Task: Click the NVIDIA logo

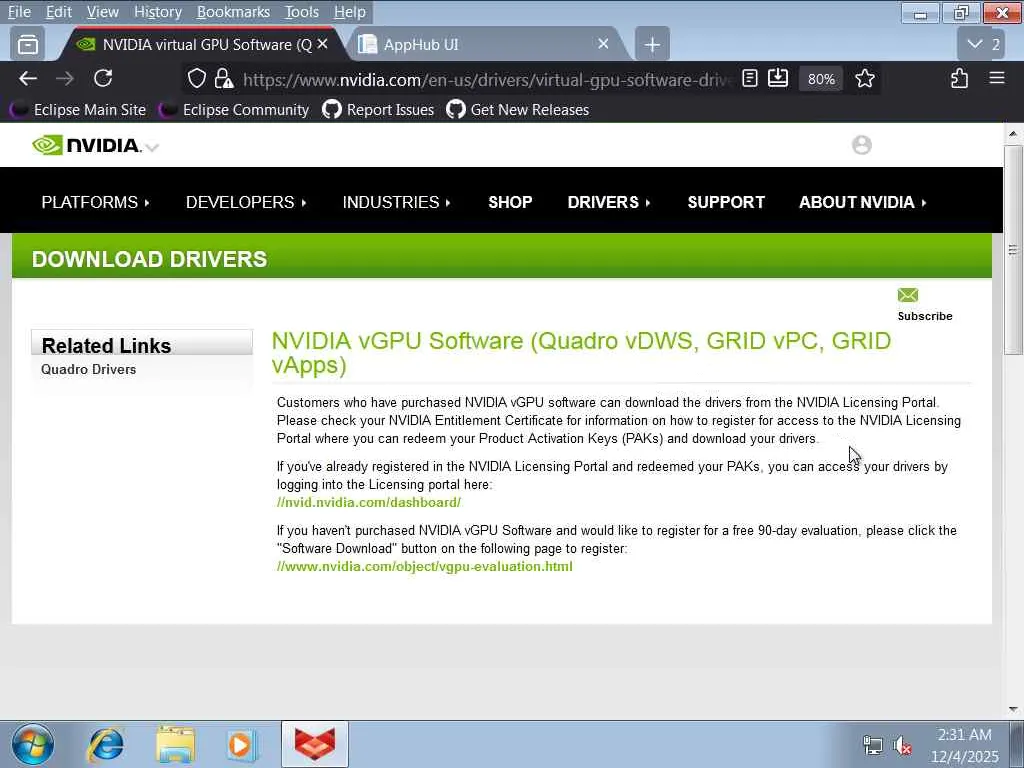Action: (87, 145)
